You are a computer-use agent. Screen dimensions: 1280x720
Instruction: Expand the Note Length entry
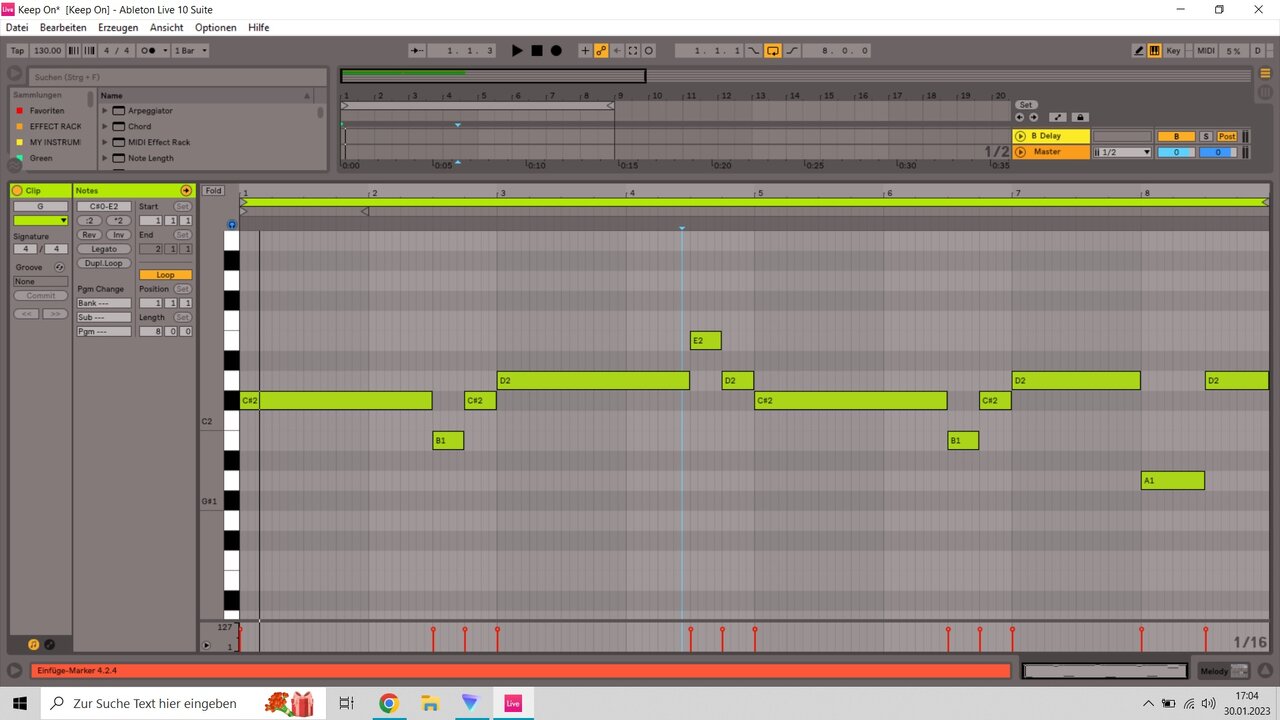(105, 158)
